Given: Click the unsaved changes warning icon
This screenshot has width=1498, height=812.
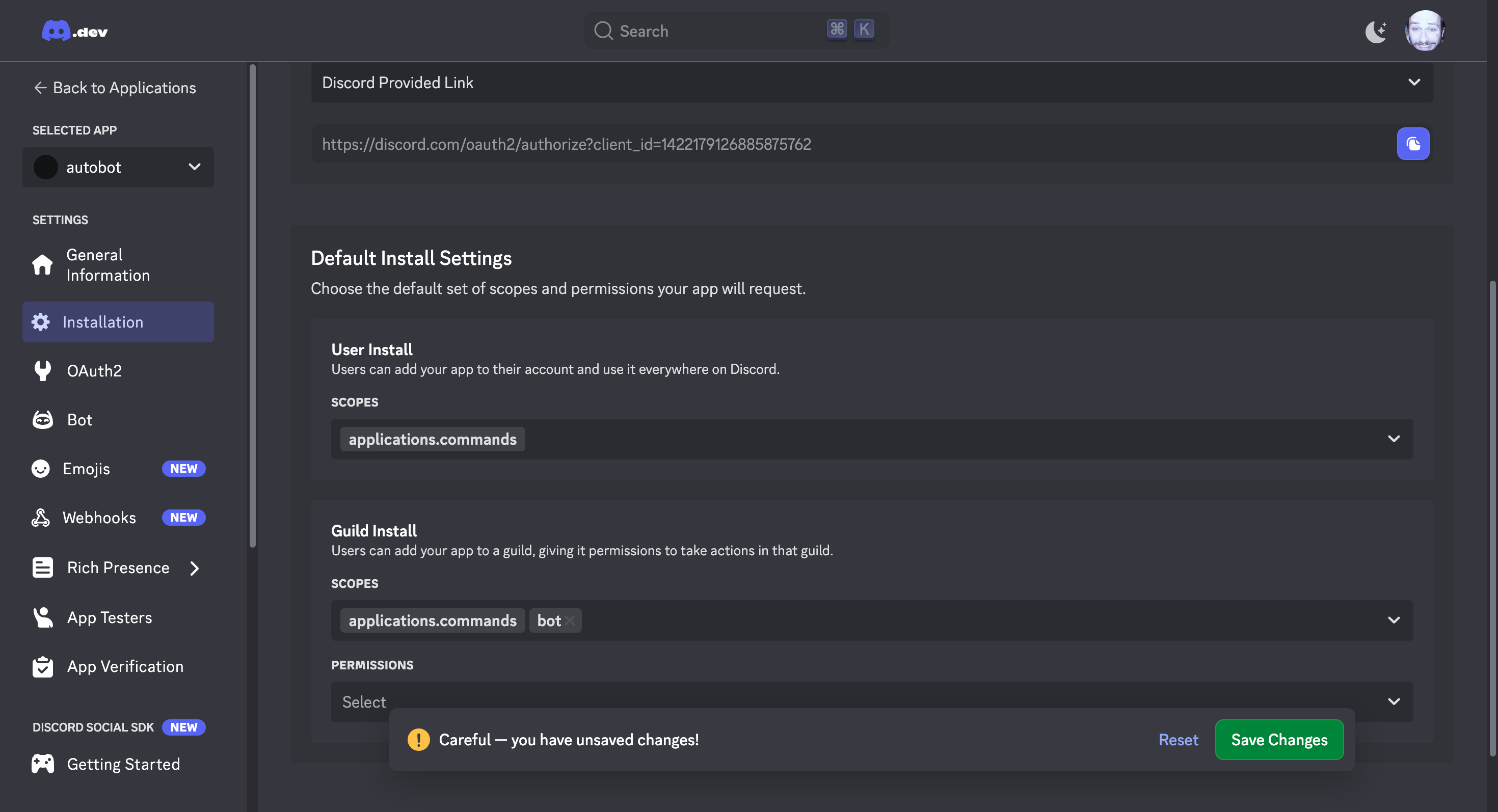Looking at the screenshot, I should click(x=418, y=740).
